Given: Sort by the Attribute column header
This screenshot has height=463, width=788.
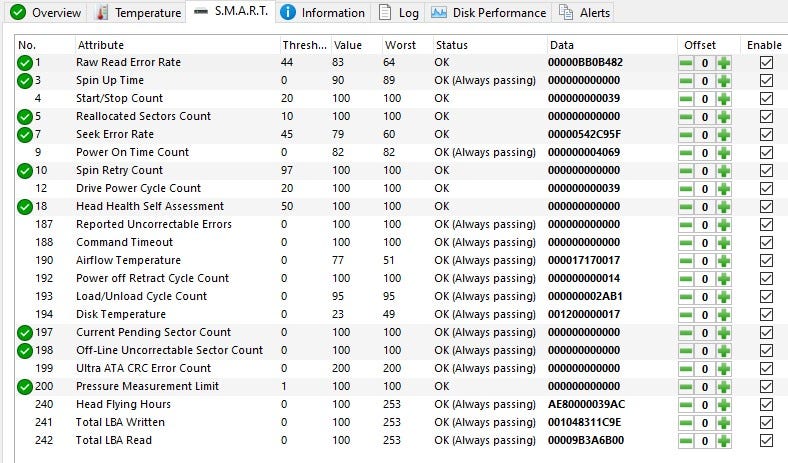Looking at the screenshot, I should pos(100,44).
